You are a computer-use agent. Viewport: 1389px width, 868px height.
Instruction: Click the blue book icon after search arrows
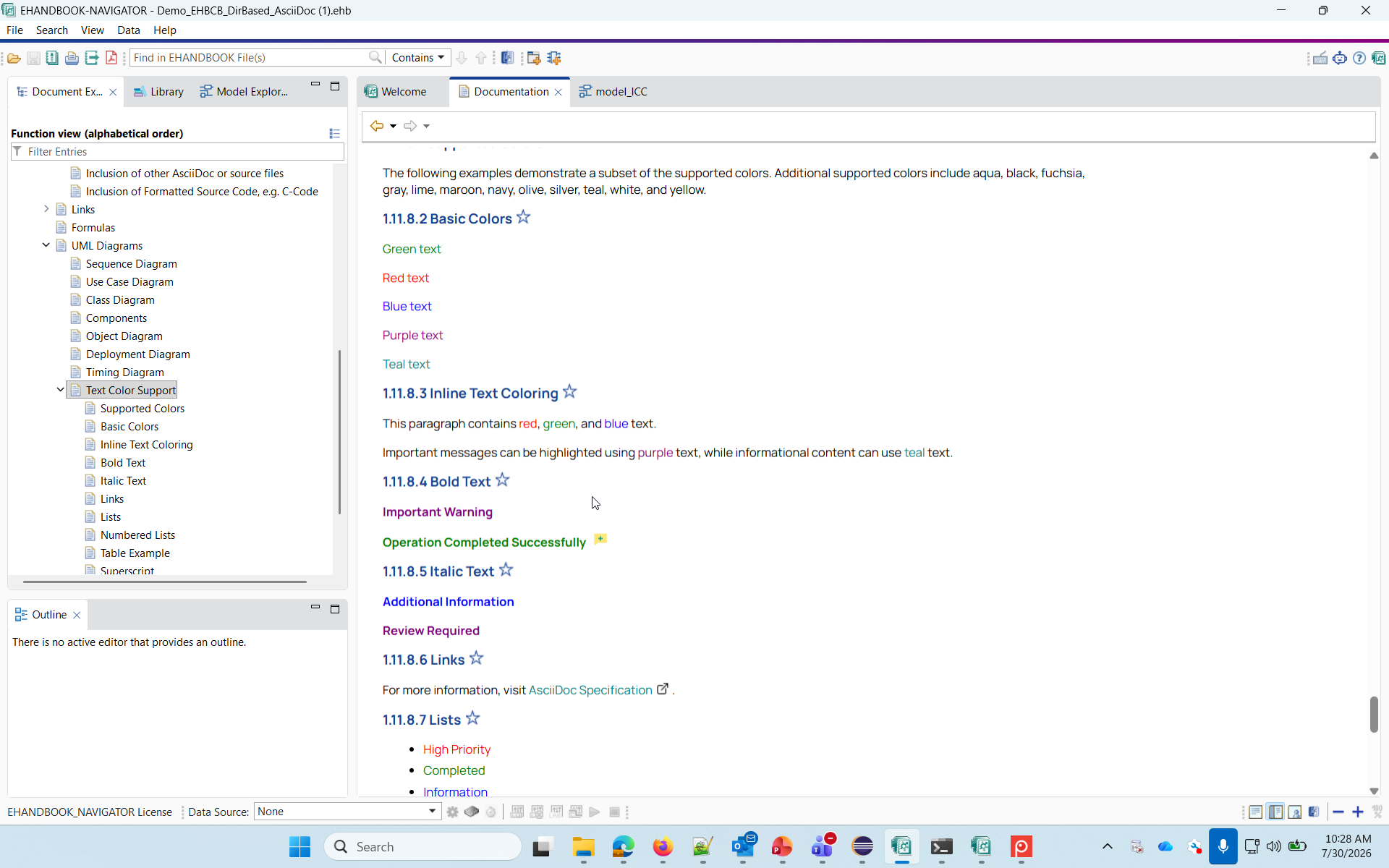(x=508, y=58)
